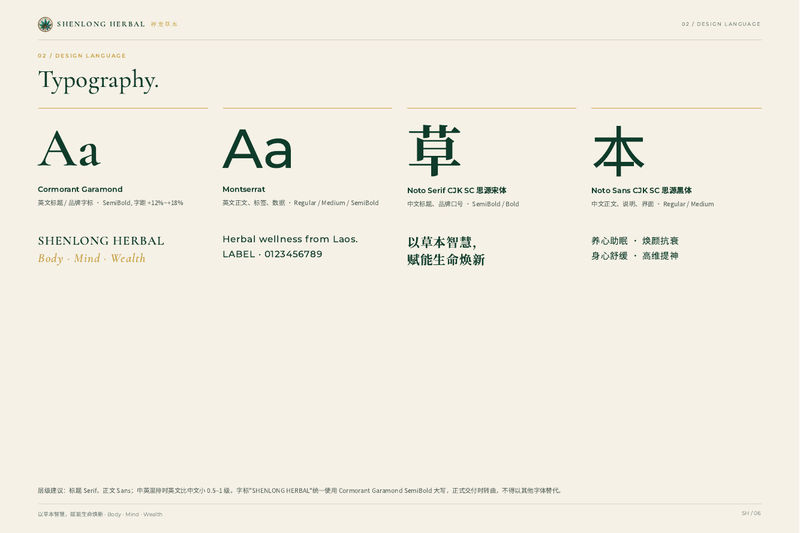Viewport: 800px width, 533px height.
Task: Click the "Cormorant Garamond" font name
Action: [x=80, y=189]
